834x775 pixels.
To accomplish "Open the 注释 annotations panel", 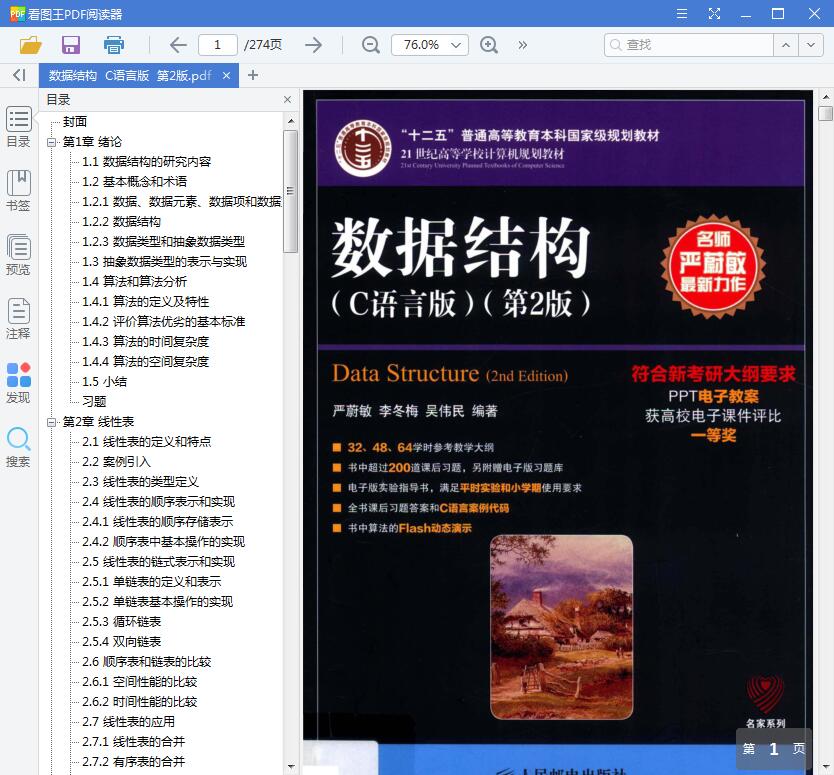I will 19,318.
